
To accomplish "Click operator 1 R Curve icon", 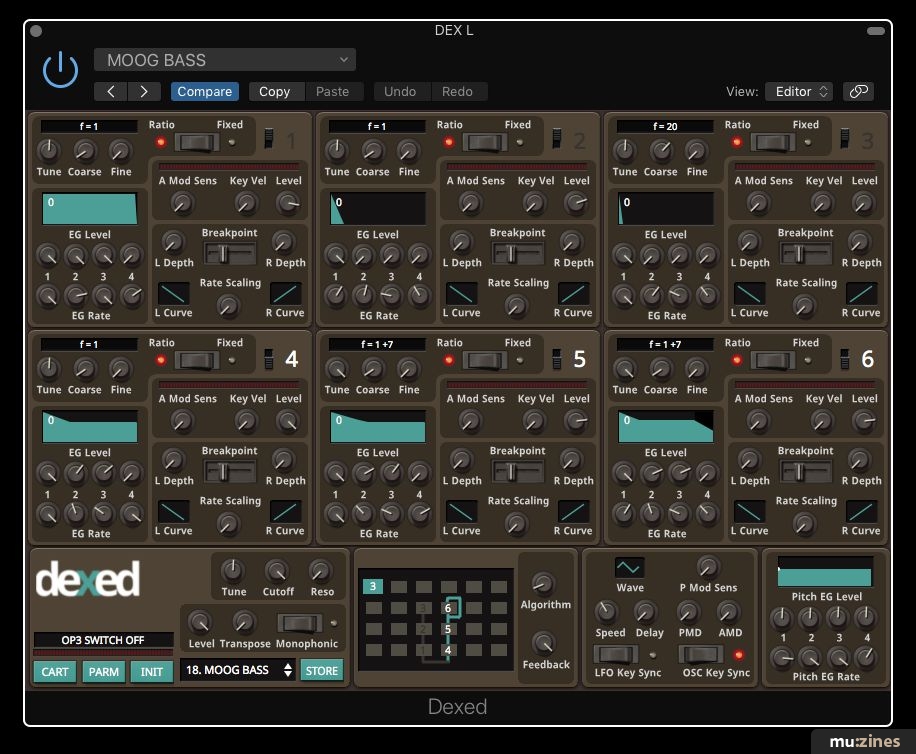I will pyautogui.click(x=285, y=293).
